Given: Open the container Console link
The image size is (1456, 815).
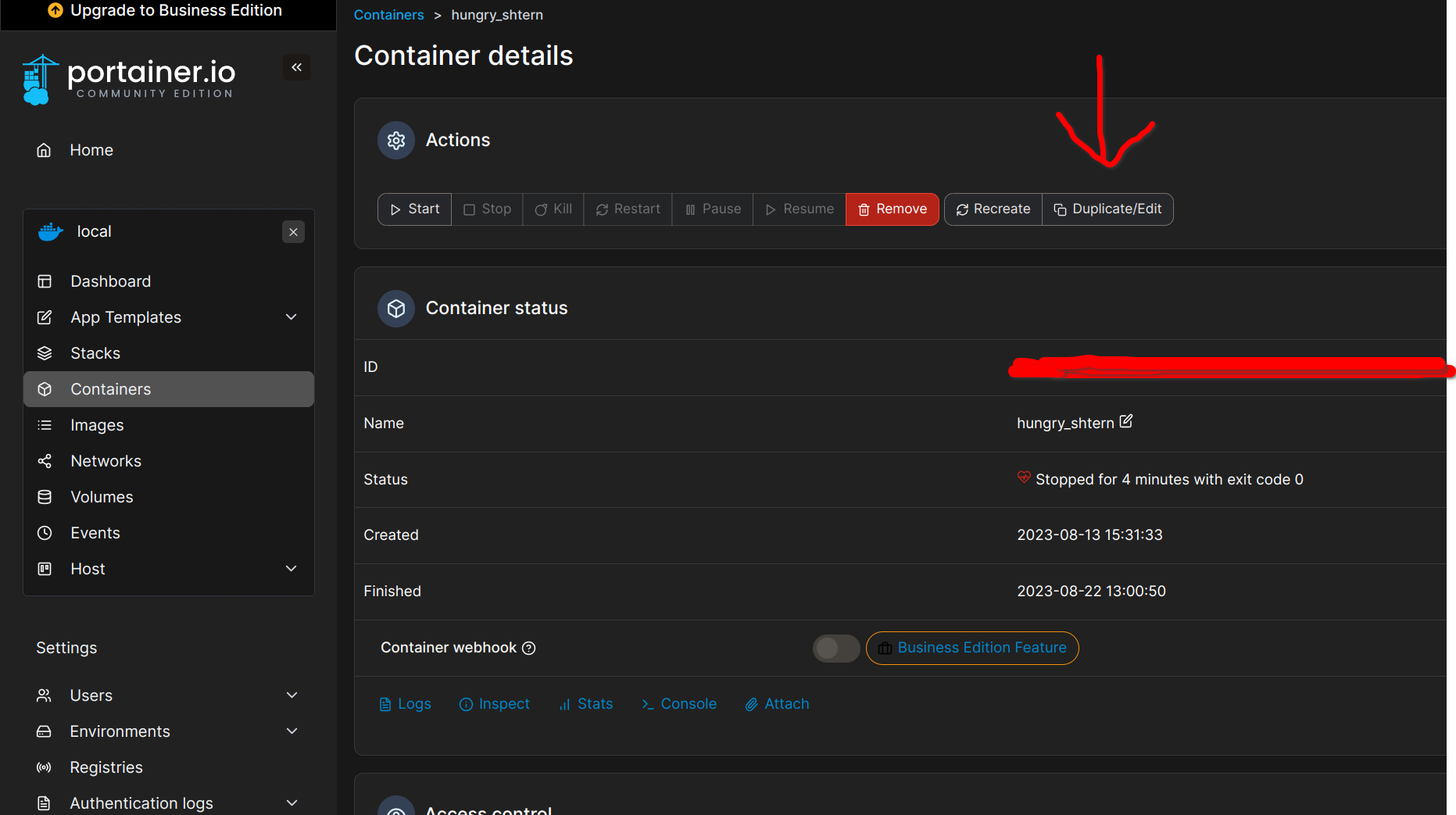Looking at the screenshot, I should tap(678, 704).
